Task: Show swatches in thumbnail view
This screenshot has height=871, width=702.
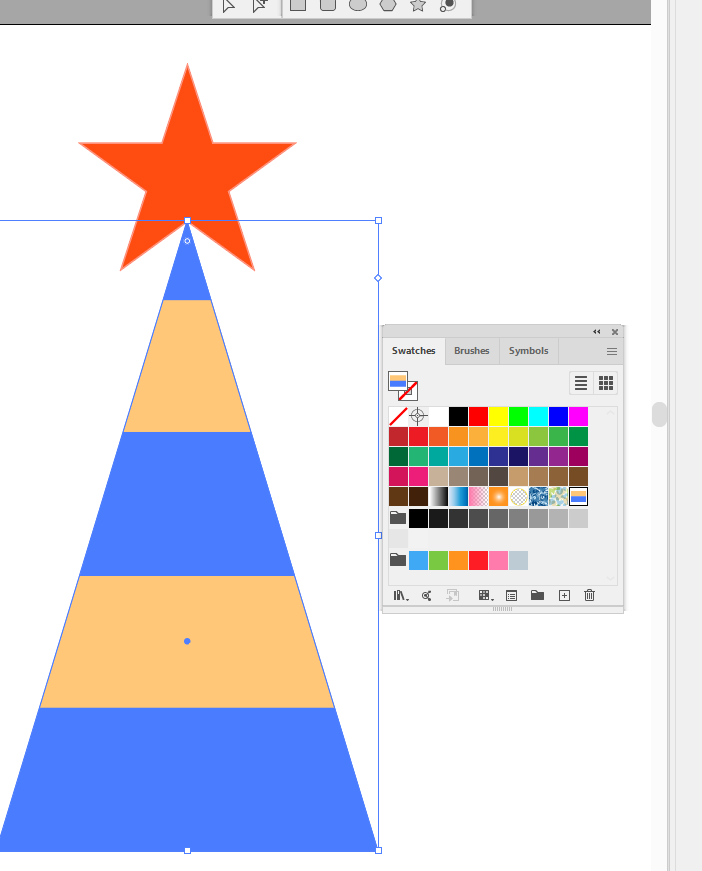Action: (x=606, y=383)
